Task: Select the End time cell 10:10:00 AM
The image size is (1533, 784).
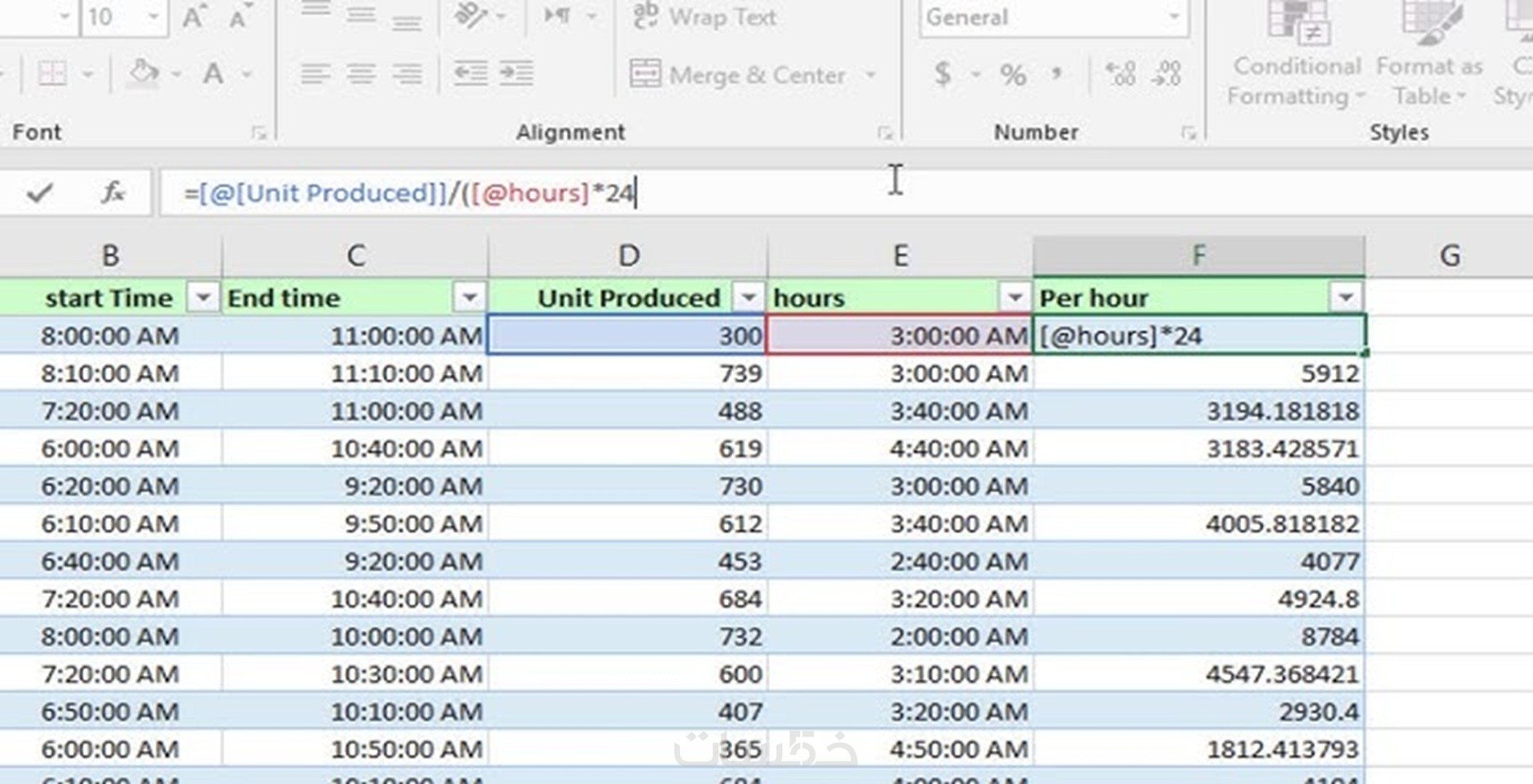Action: tap(355, 713)
